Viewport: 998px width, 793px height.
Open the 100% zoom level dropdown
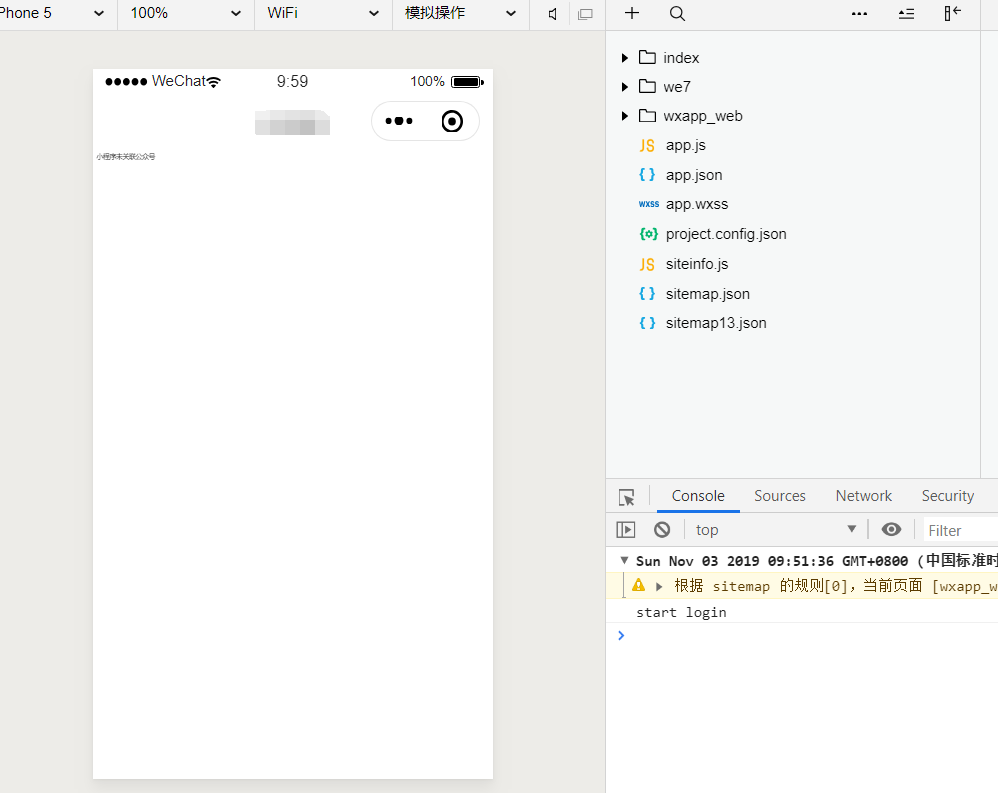tap(186, 14)
